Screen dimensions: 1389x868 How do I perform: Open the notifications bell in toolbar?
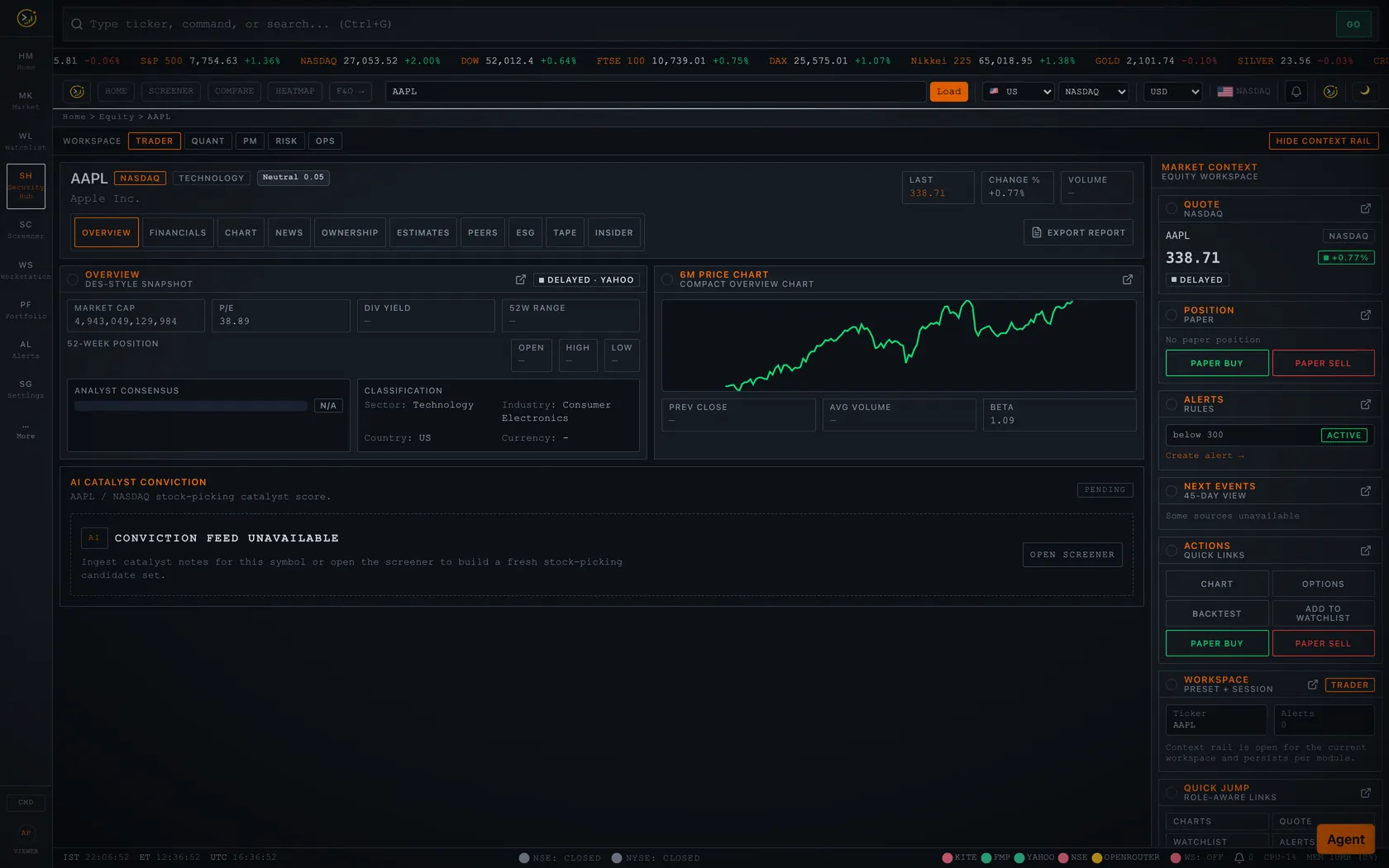[1296, 92]
